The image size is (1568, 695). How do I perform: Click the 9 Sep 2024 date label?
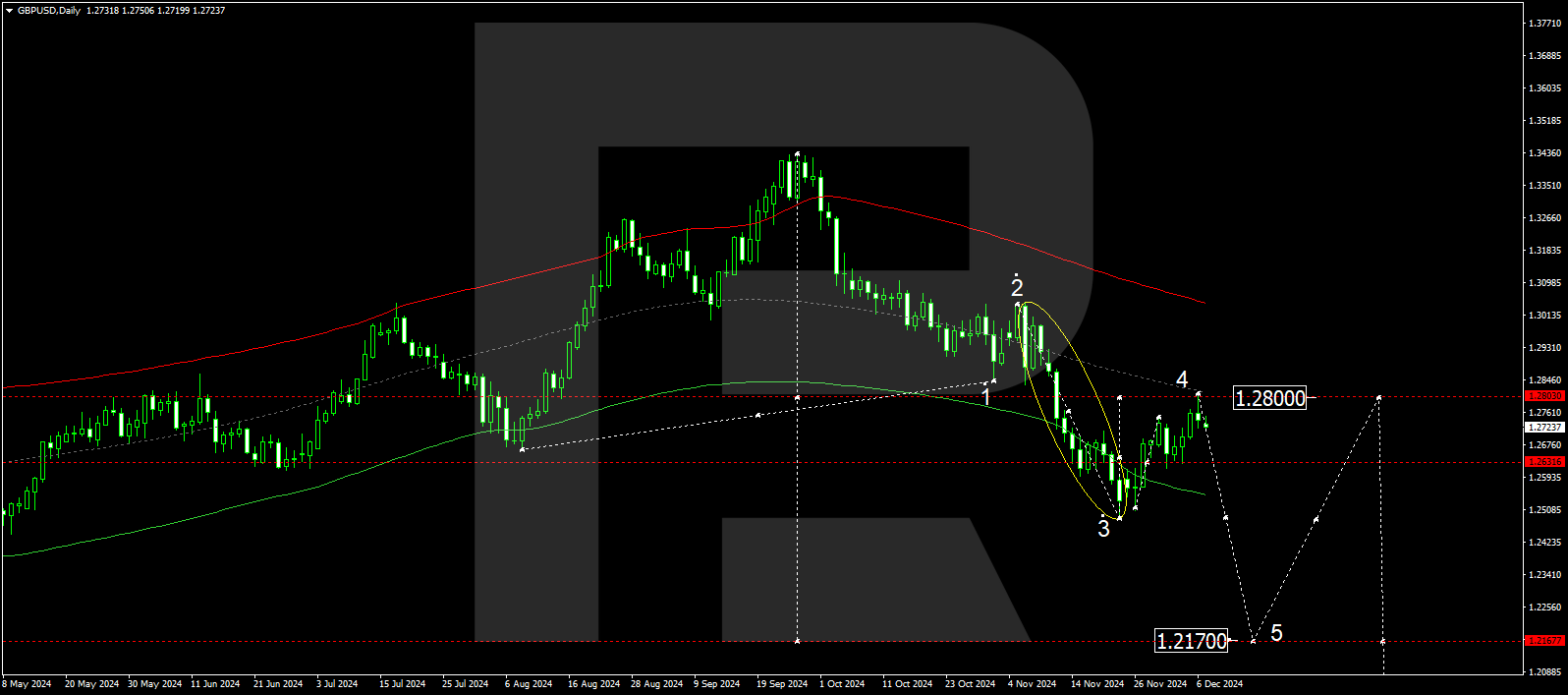coord(716,684)
